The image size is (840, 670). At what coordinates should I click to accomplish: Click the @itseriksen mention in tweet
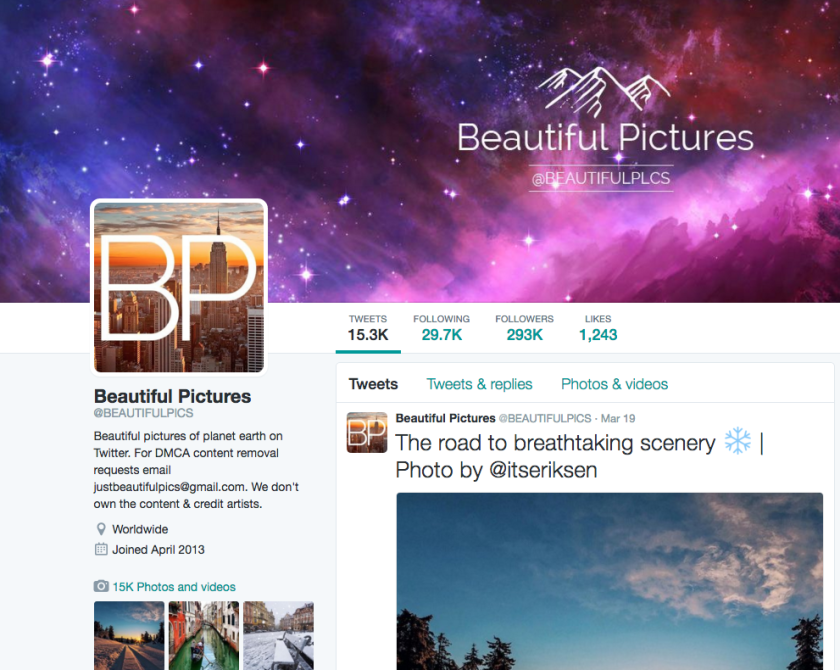[x=543, y=470]
